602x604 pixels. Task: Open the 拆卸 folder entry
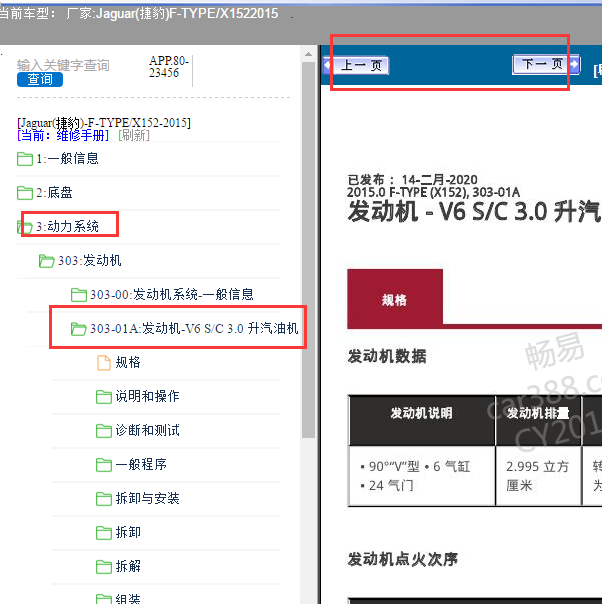tap(128, 532)
